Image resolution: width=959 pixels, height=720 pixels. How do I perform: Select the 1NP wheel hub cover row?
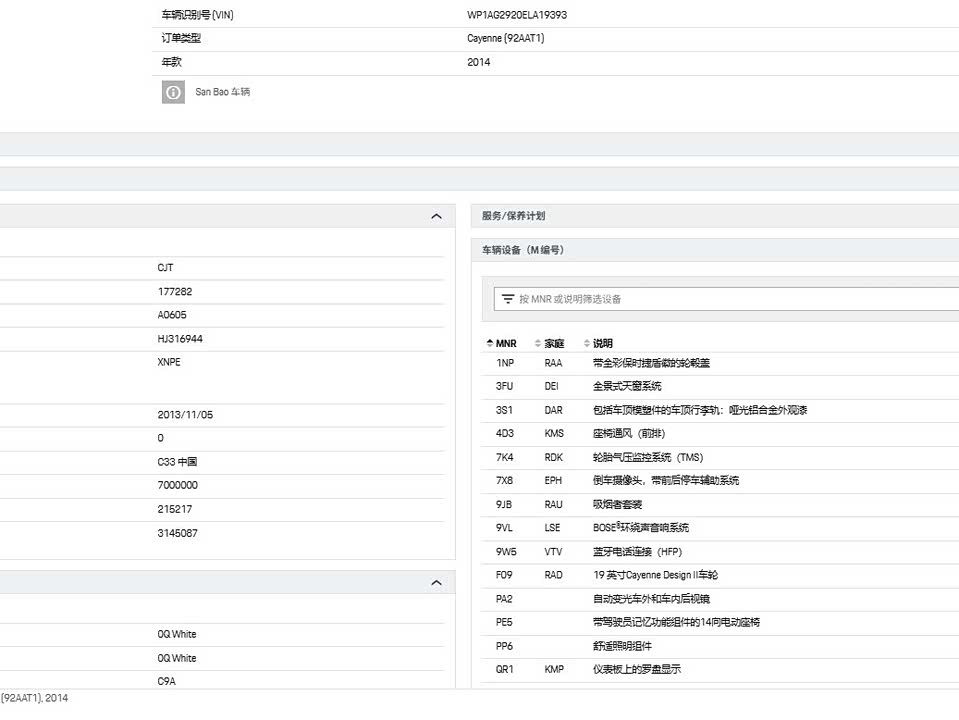pyautogui.click(x=651, y=363)
